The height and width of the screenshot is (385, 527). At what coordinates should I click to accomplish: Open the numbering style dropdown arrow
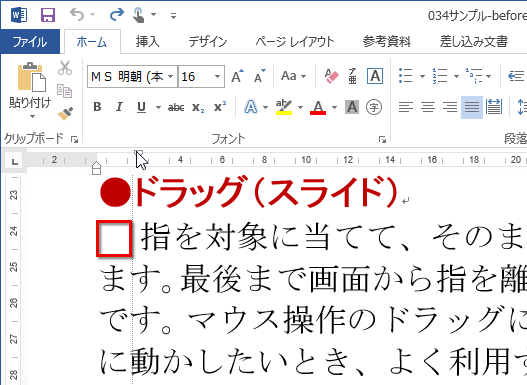pyautogui.click(x=456, y=76)
